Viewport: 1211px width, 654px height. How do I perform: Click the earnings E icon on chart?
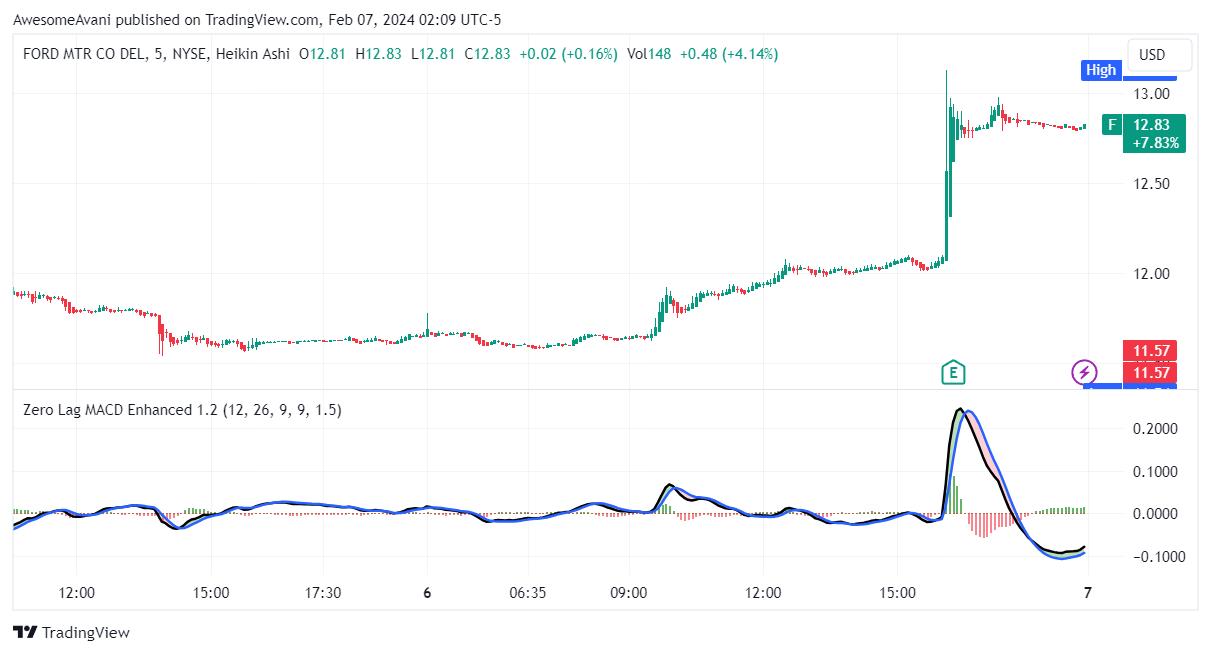(x=953, y=373)
